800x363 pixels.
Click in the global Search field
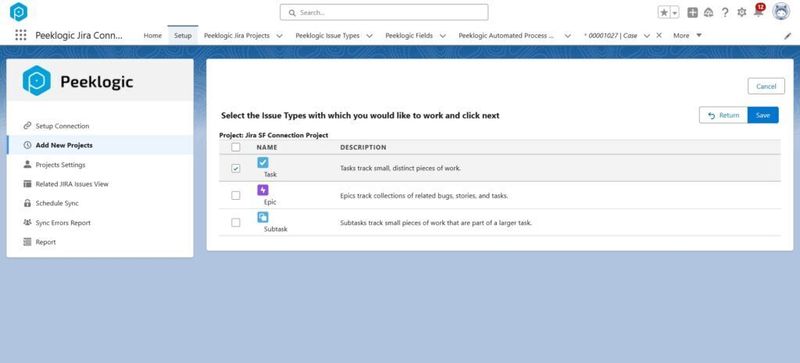click(x=384, y=12)
